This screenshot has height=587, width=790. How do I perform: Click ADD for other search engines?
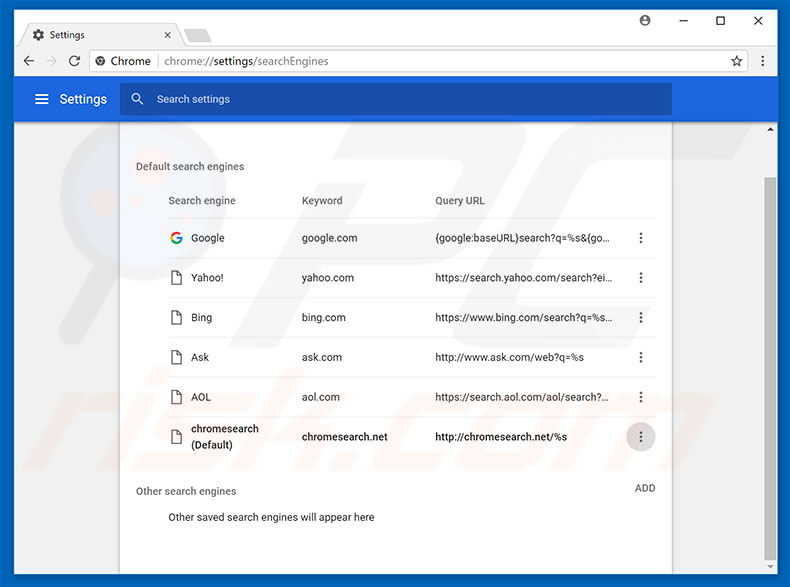645,488
